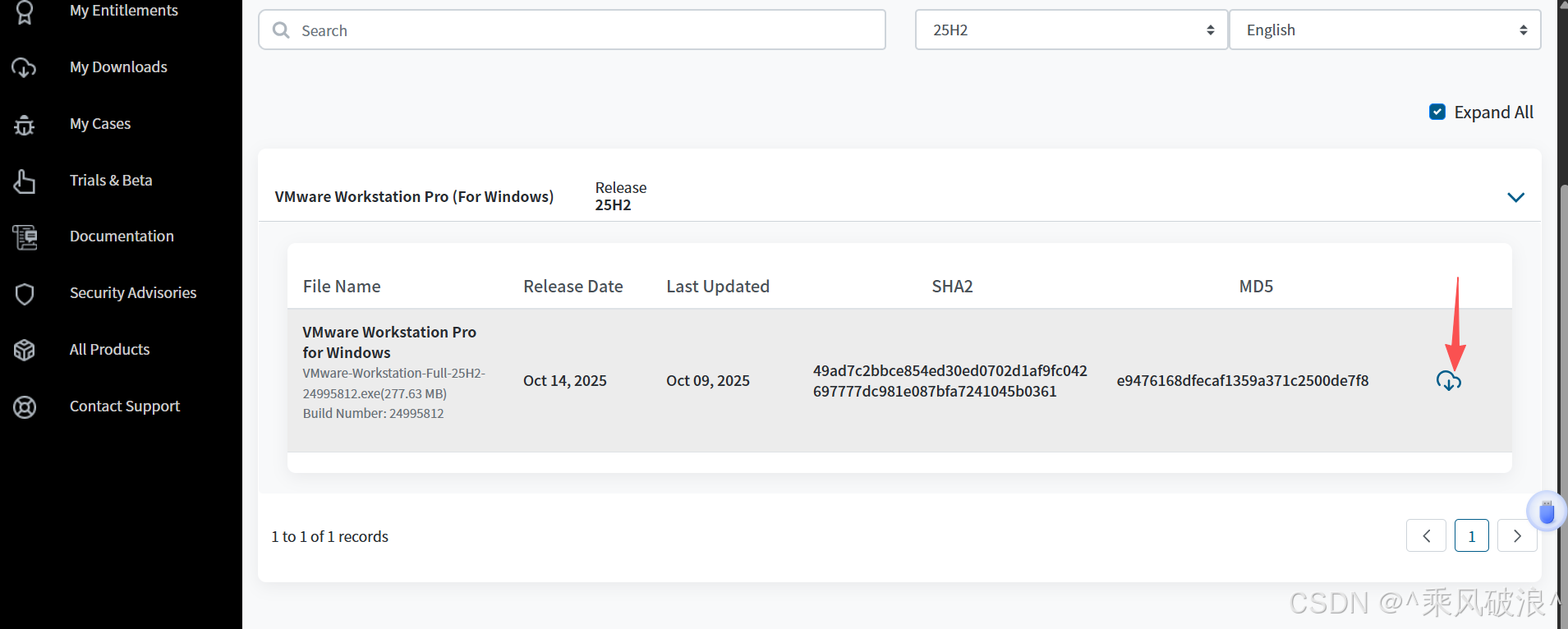Viewport: 1568px width, 629px height.
Task: Click the search magnifier icon
Action: 281,30
